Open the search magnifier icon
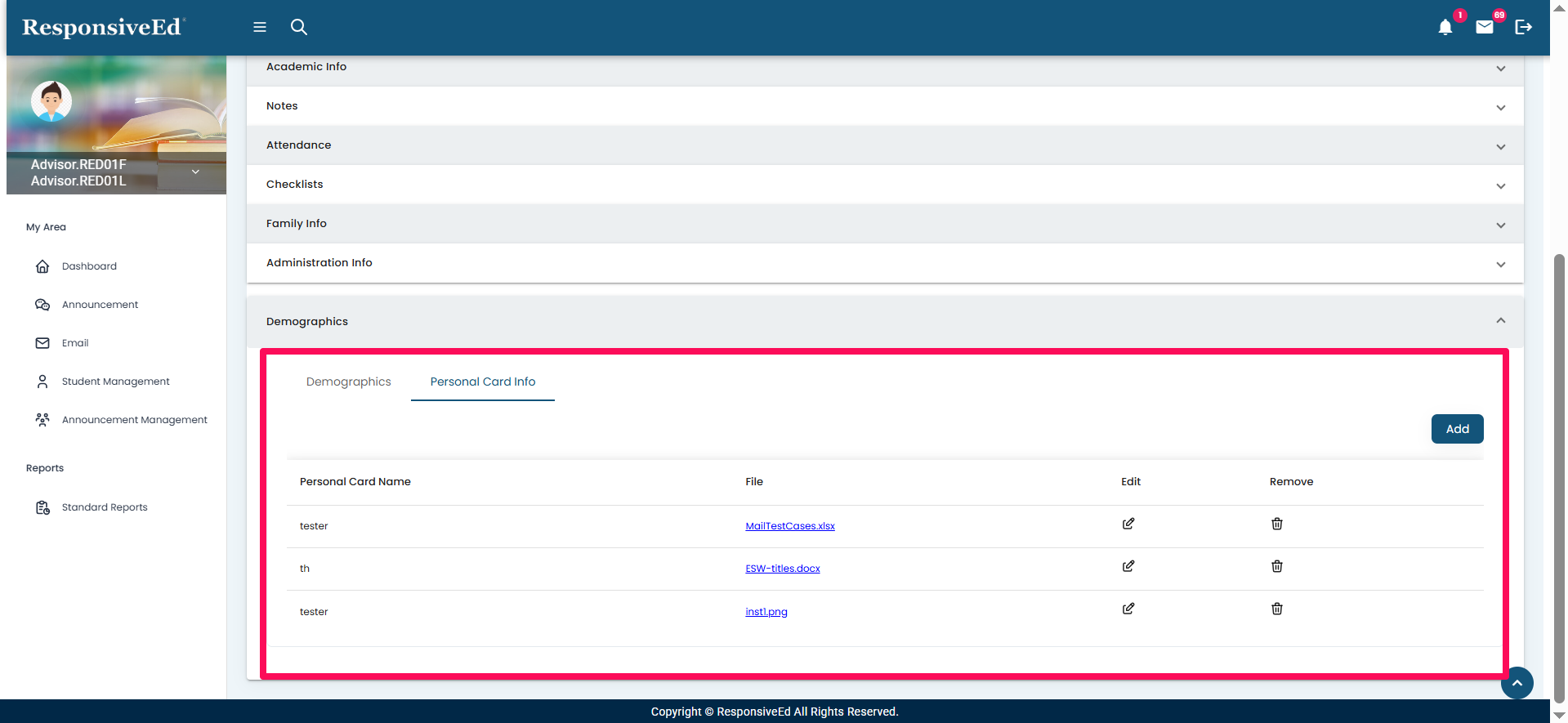 coord(299,27)
